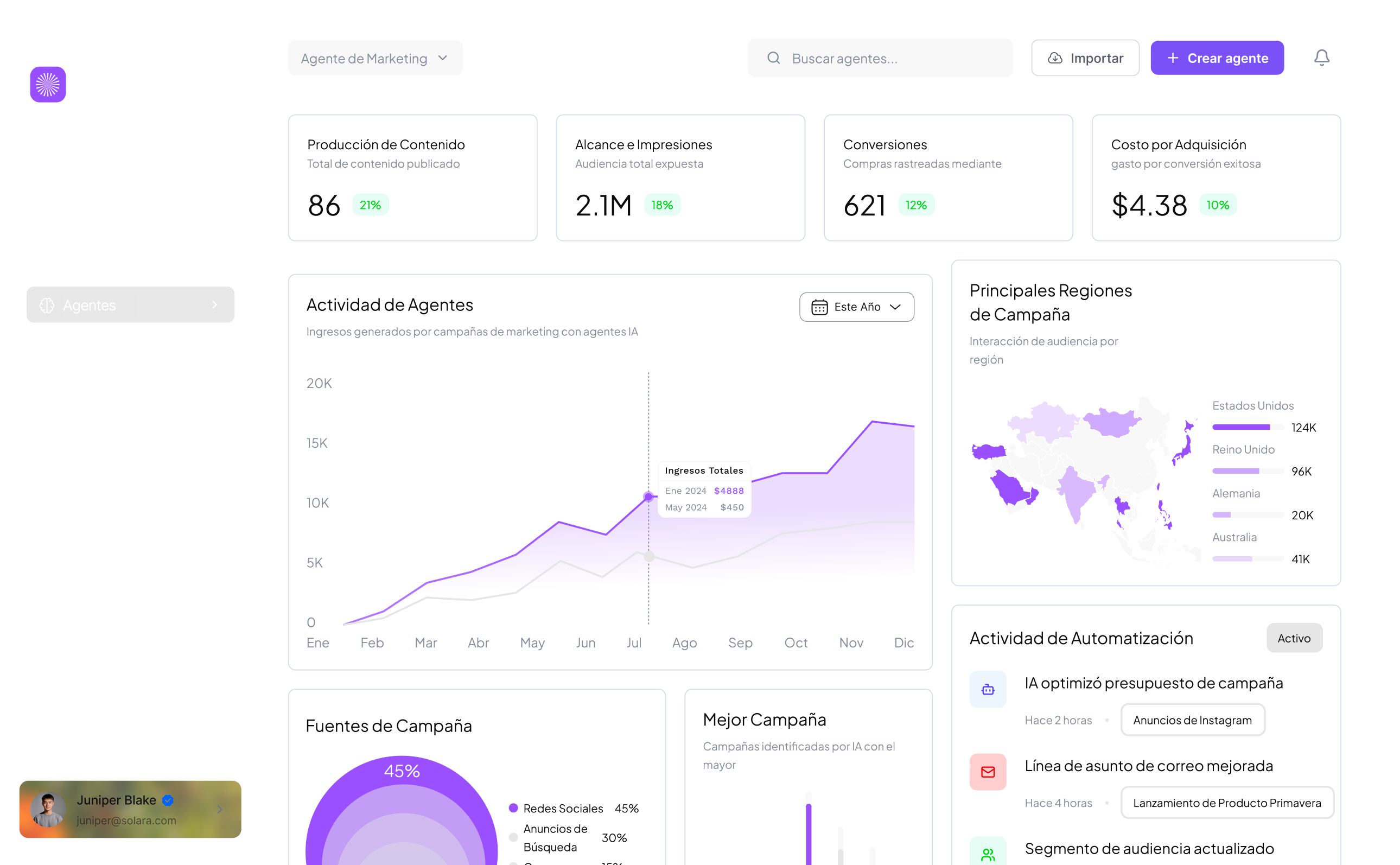Click the robot icon for IA optimizó presupuesto

(x=988, y=689)
